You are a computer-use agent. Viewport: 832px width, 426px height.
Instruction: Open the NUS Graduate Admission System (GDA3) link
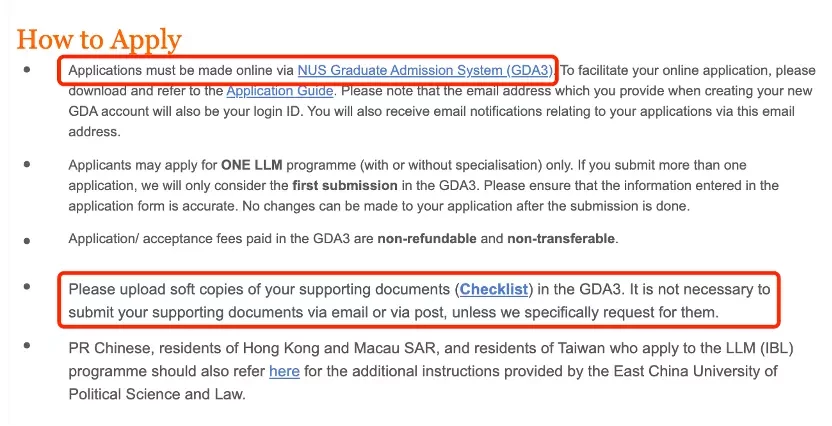click(425, 71)
